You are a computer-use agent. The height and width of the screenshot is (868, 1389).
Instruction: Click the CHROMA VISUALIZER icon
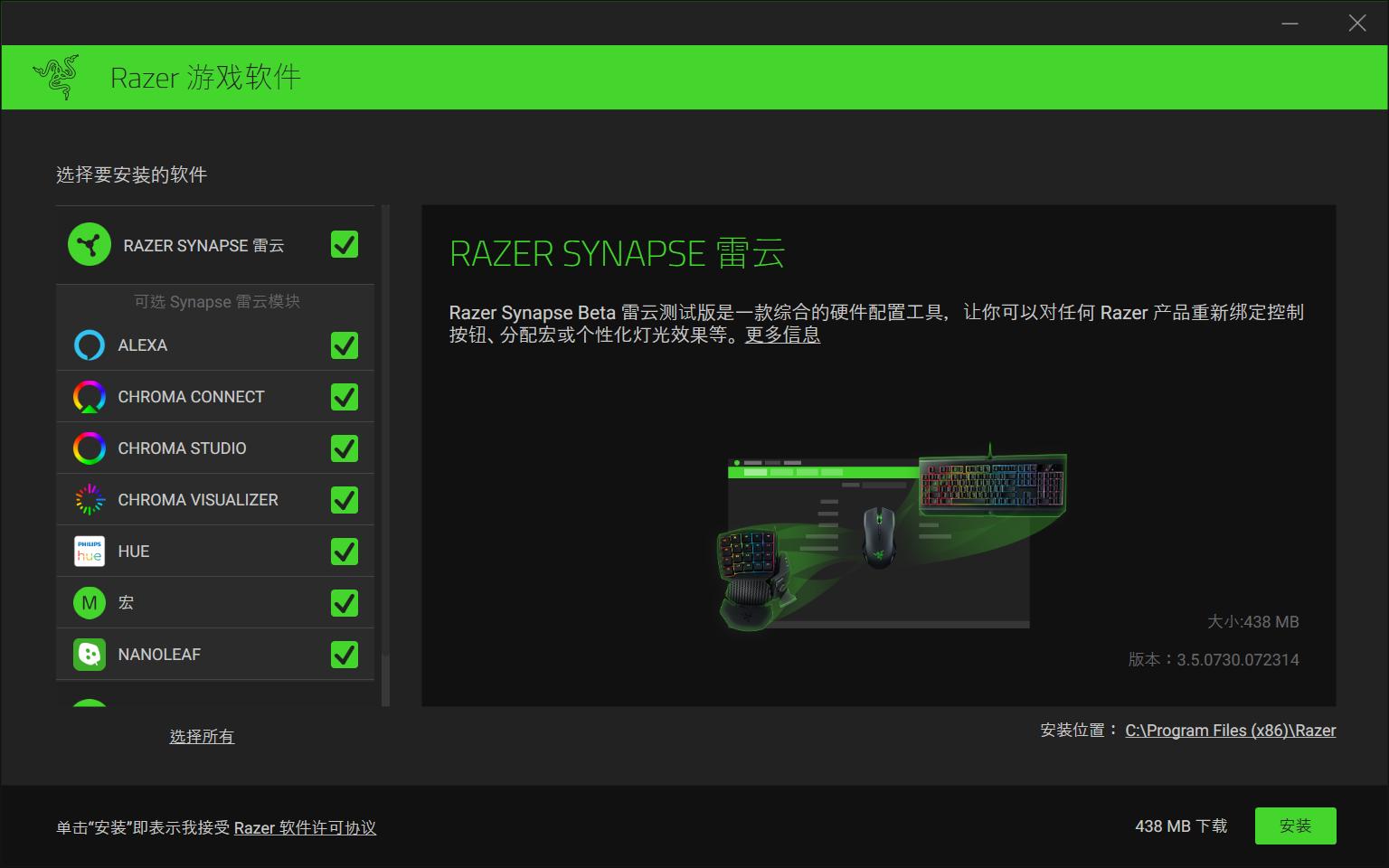[x=89, y=498]
